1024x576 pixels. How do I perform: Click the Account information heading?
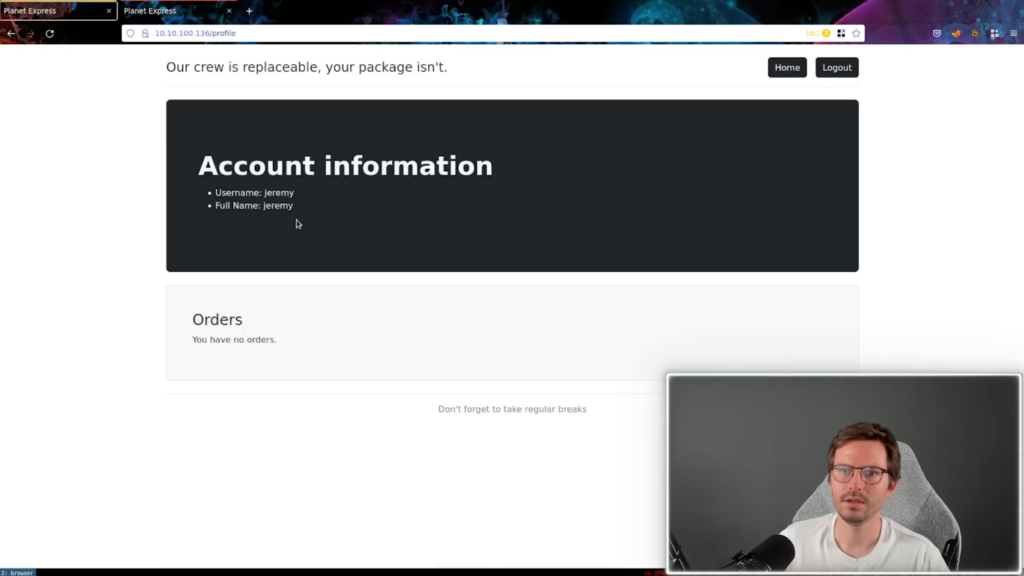click(x=345, y=166)
